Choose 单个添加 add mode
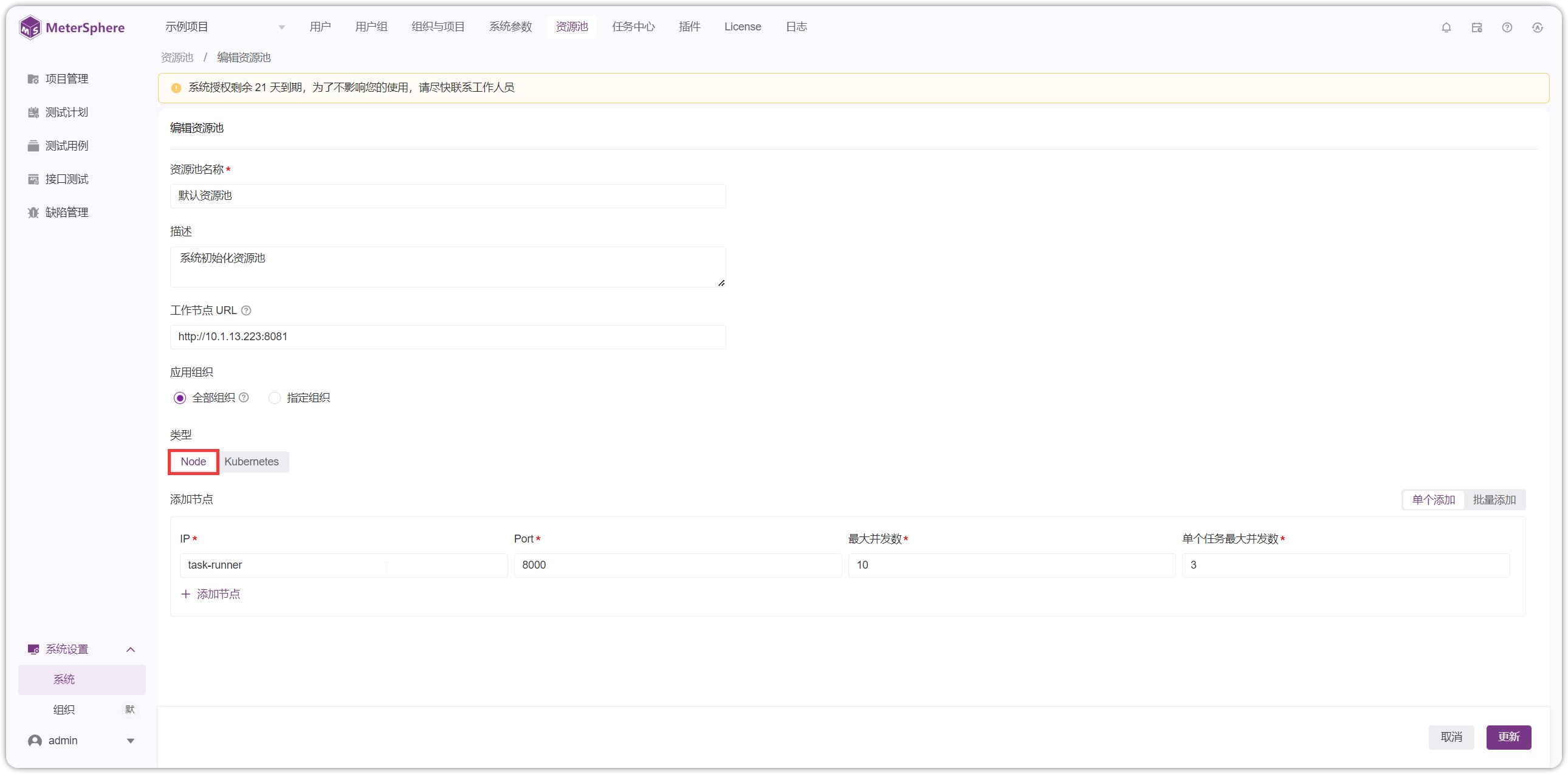The image size is (1568, 774). point(1434,500)
